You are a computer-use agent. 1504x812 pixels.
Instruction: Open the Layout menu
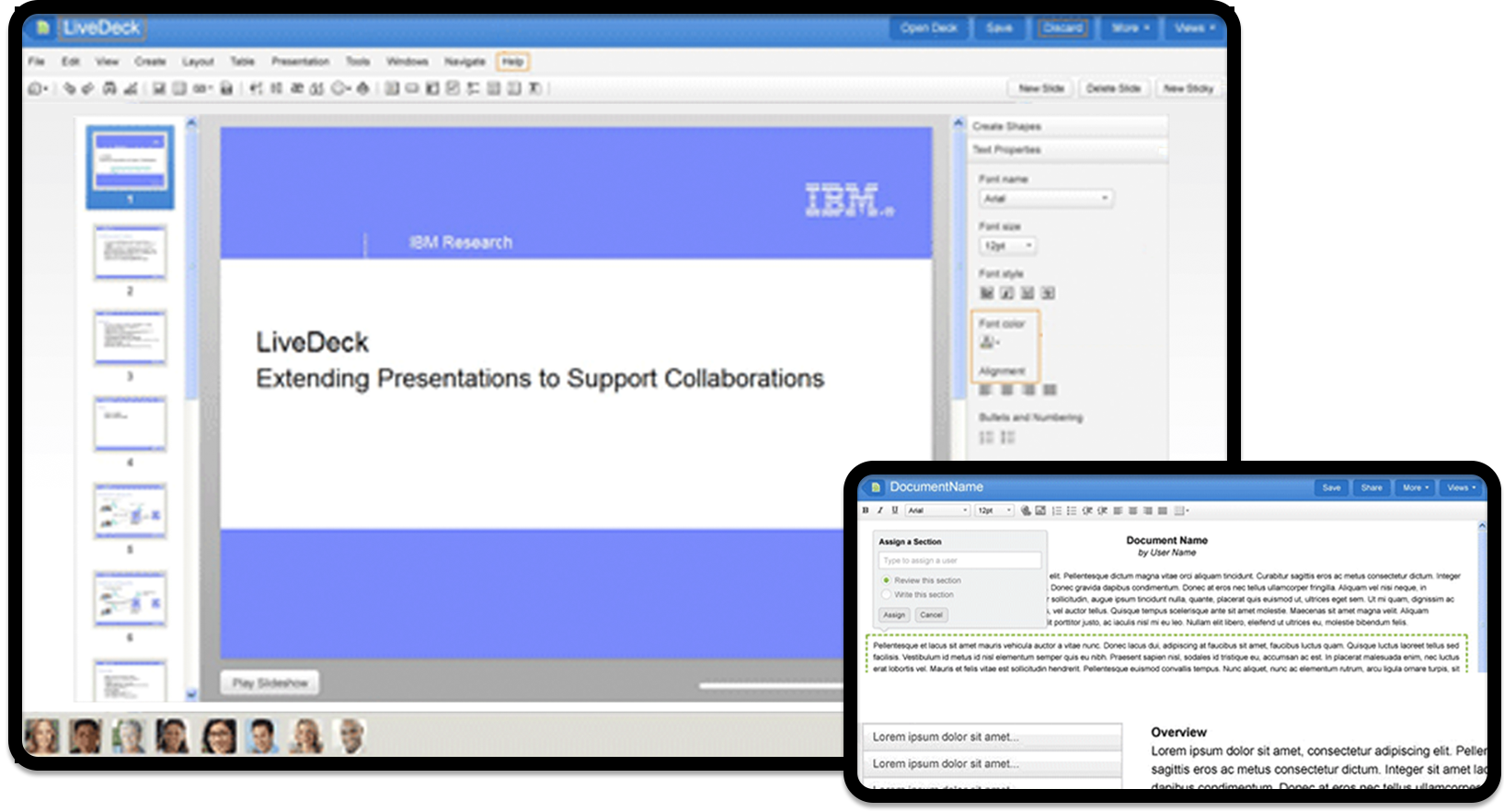[198, 62]
